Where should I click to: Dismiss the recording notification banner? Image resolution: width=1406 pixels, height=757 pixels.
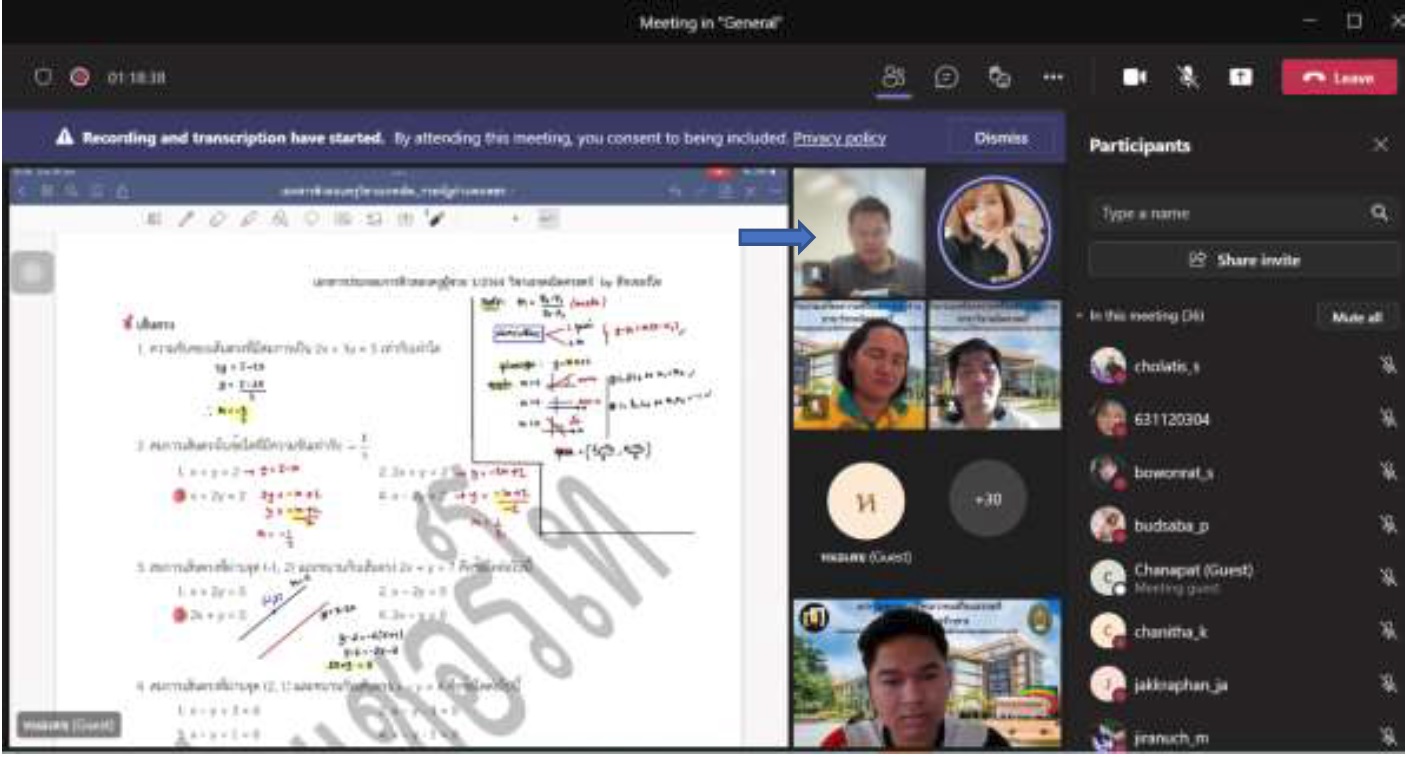click(x=1000, y=139)
